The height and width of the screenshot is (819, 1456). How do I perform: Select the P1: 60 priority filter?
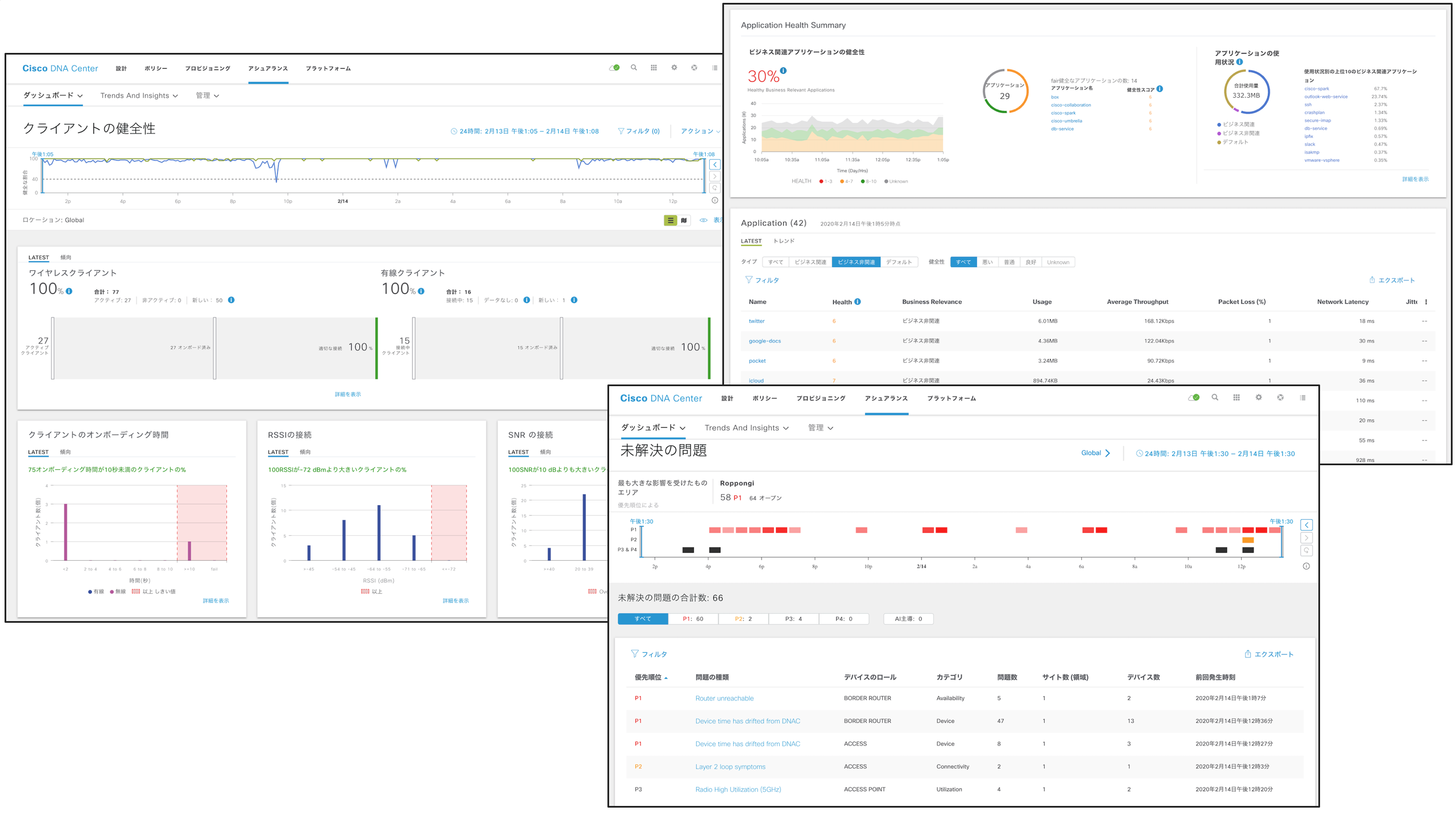pos(693,619)
